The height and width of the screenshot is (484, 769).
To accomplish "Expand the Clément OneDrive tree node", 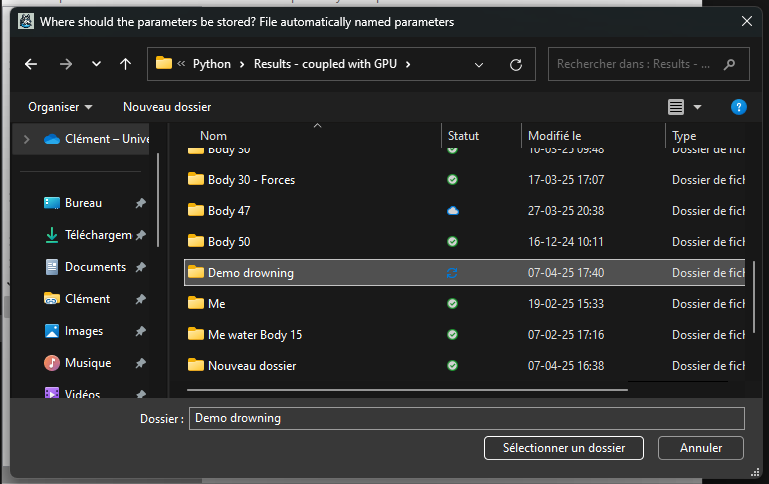I will pos(26,139).
